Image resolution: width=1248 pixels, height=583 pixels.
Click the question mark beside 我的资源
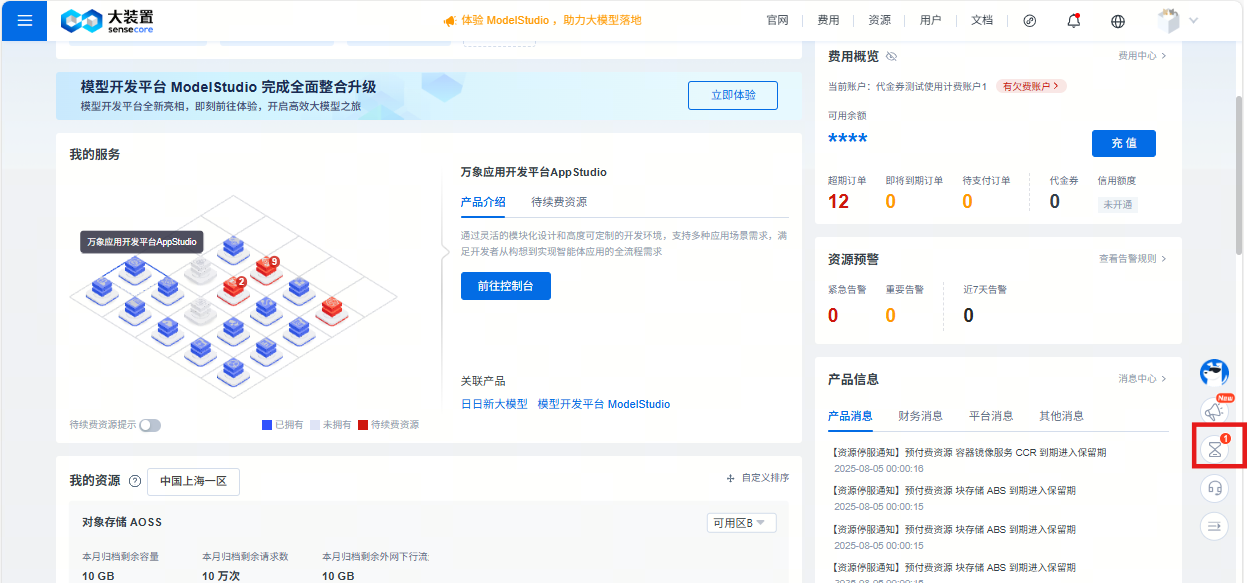click(x=135, y=481)
